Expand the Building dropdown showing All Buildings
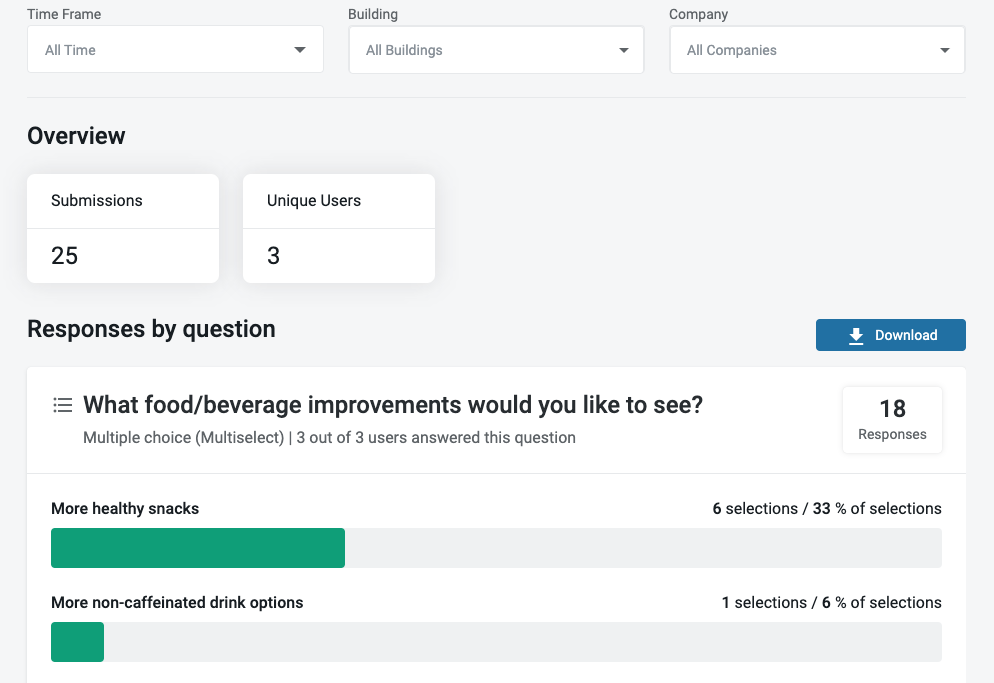Viewport: 994px width, 683px height. pos(495,50)
